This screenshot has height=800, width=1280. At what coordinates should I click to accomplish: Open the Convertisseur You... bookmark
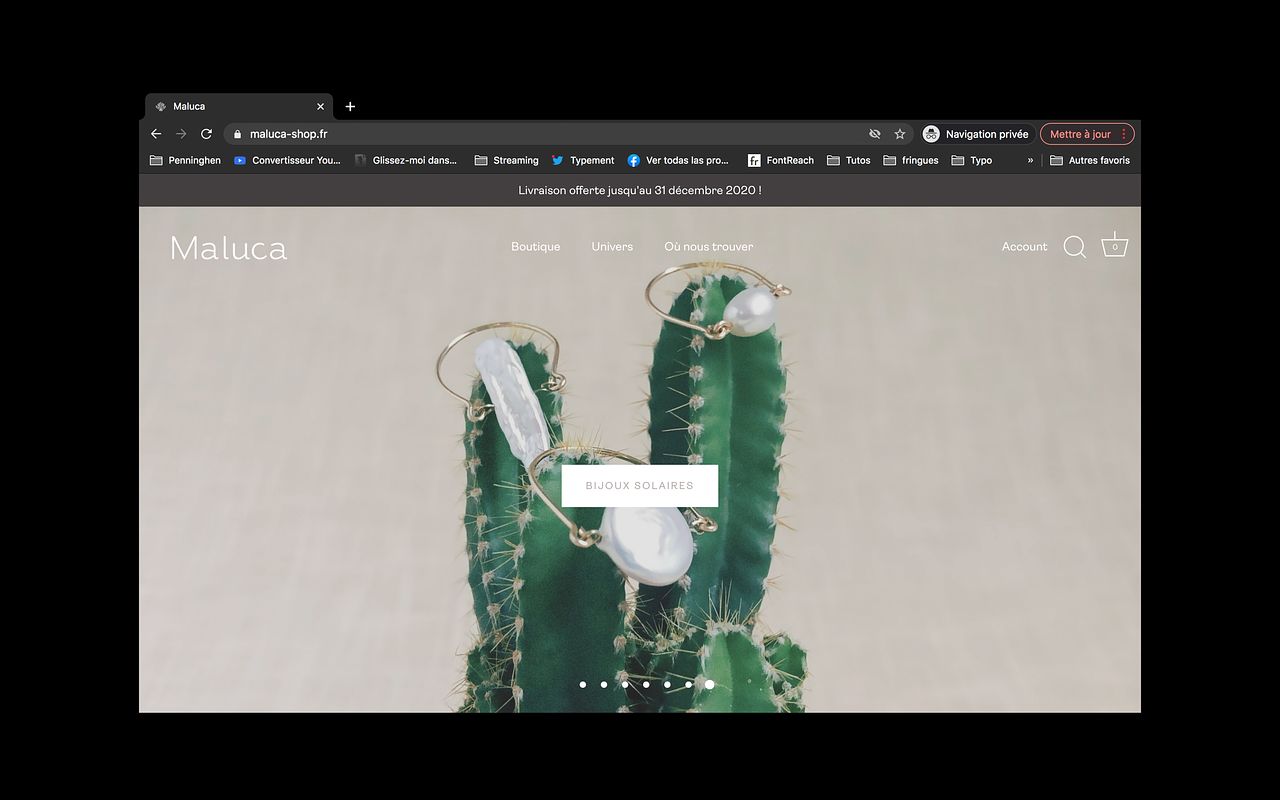pos(287,160)
